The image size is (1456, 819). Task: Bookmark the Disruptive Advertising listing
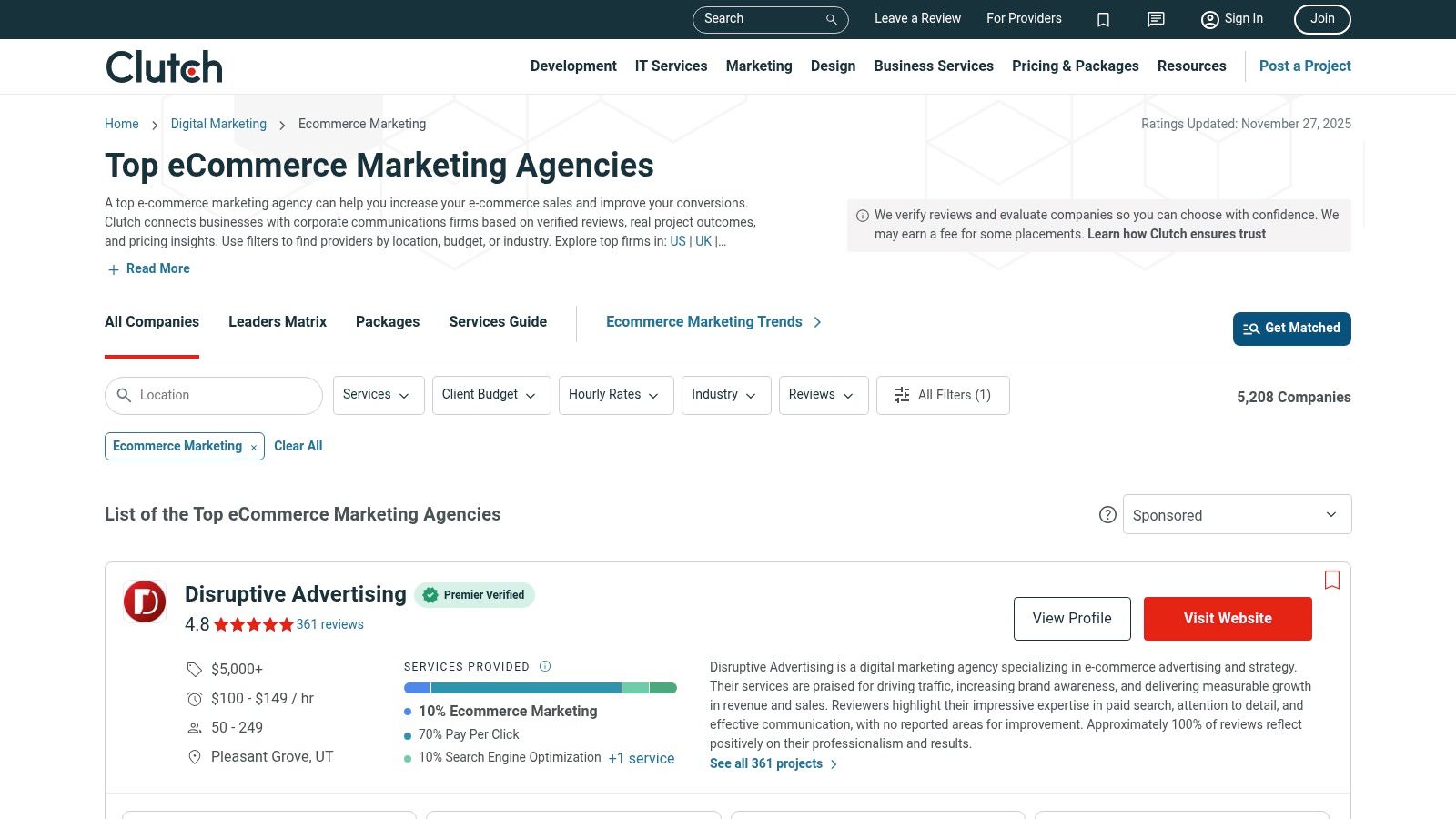pyautogui.click(x=1332, y=580)
